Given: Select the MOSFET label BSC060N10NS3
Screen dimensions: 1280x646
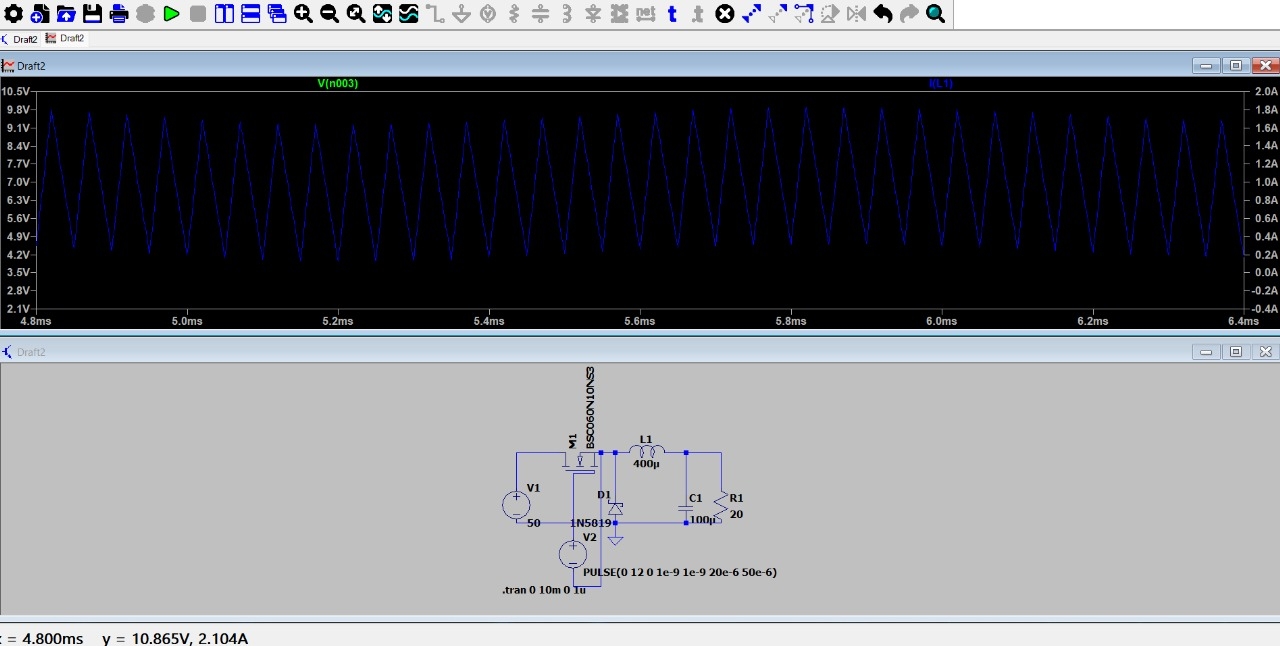Looking at the screenshot, I should point(591,407).
